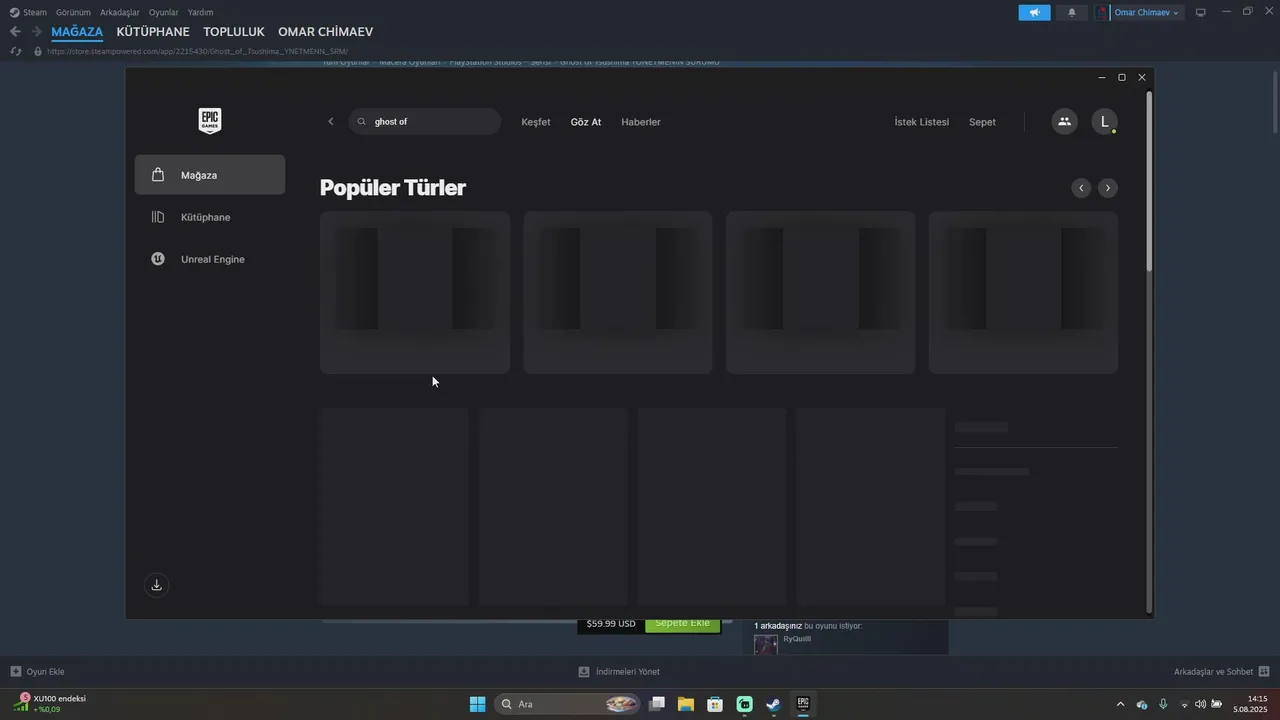Show next Popüler Türler cards
This screenshot has height=720, width=1280.
pyautogui.click(x=1107, y=188)
